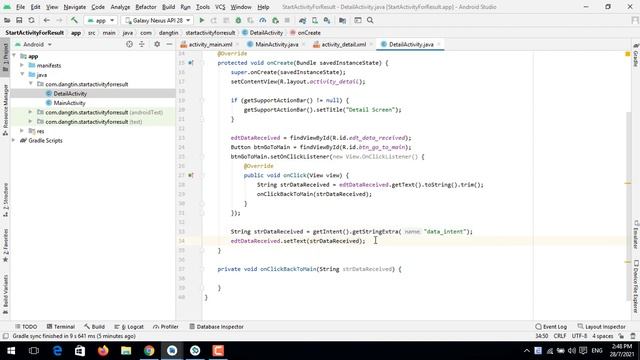Click the Make Project hammer icon

pyautogui.click(x=74, y=20)
